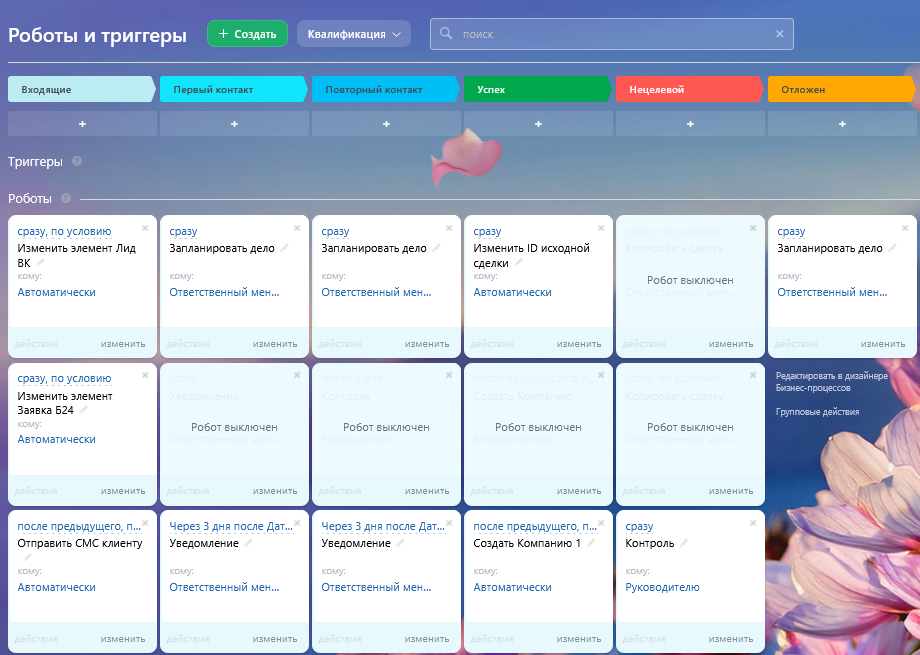Click the Автоматически link on Создать Компанию 1
The height and width of the screenshot is (655, 920).
pos(512,587)
